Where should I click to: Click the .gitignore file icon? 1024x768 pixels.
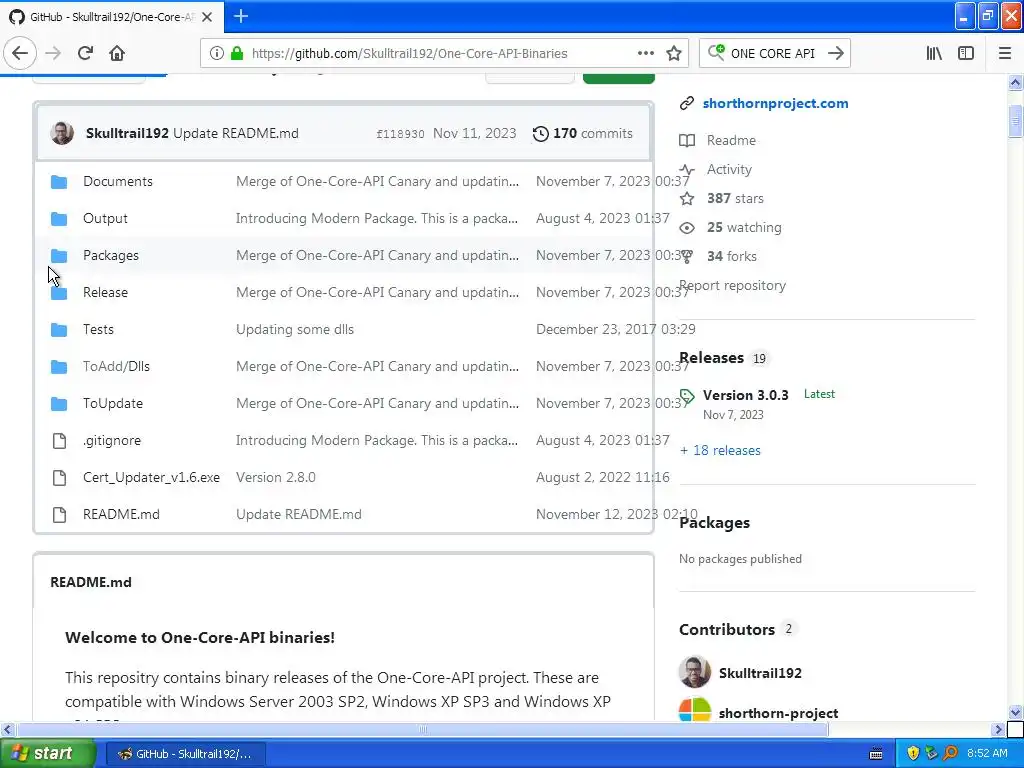tap(59, 441)
